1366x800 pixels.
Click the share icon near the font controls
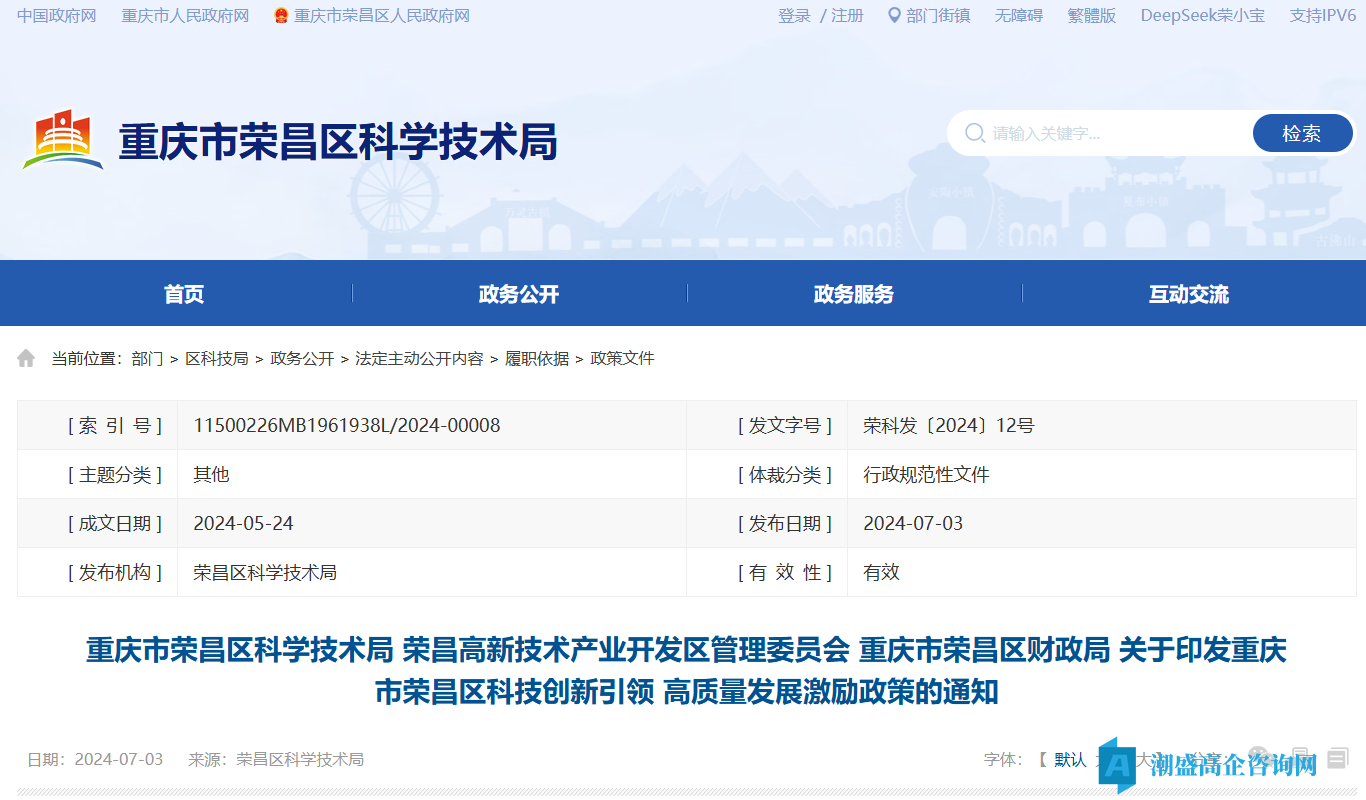tap(1258, 755)
